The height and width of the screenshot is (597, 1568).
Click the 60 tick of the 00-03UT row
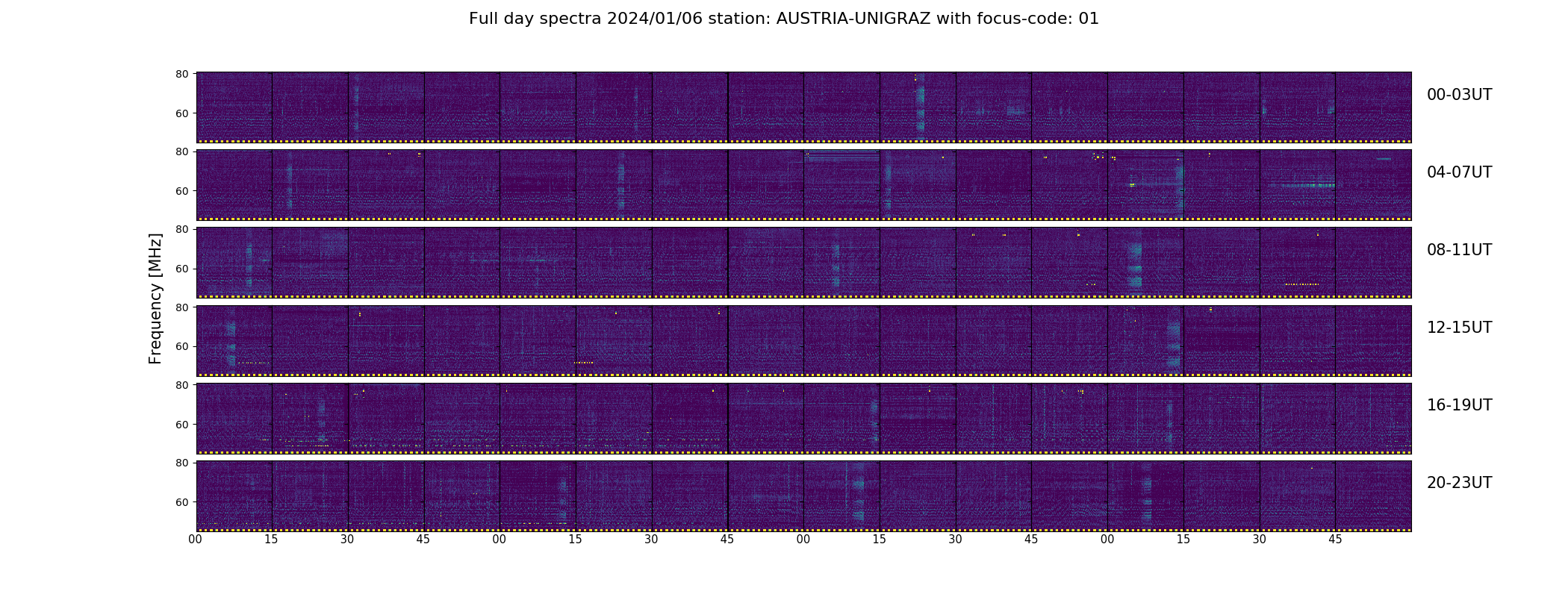[181, 113]
